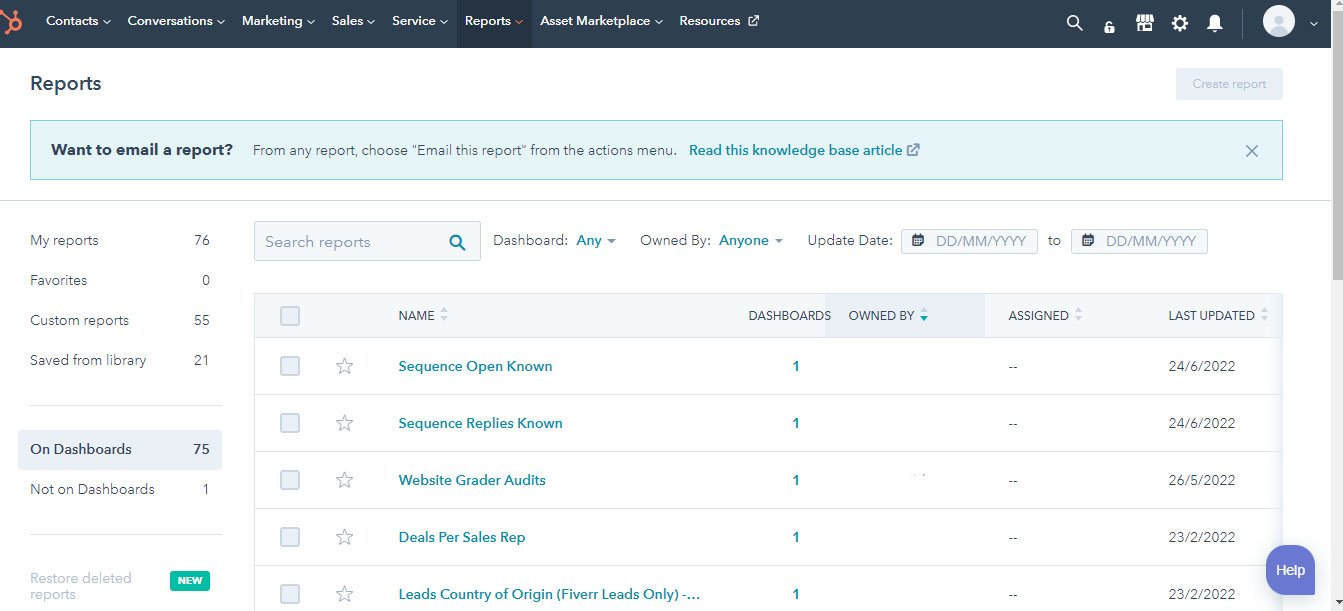Image resolution: width=1343 pixels, height=611 pixels.
Task: Click the search icon in report search bar
Action: 457,241
